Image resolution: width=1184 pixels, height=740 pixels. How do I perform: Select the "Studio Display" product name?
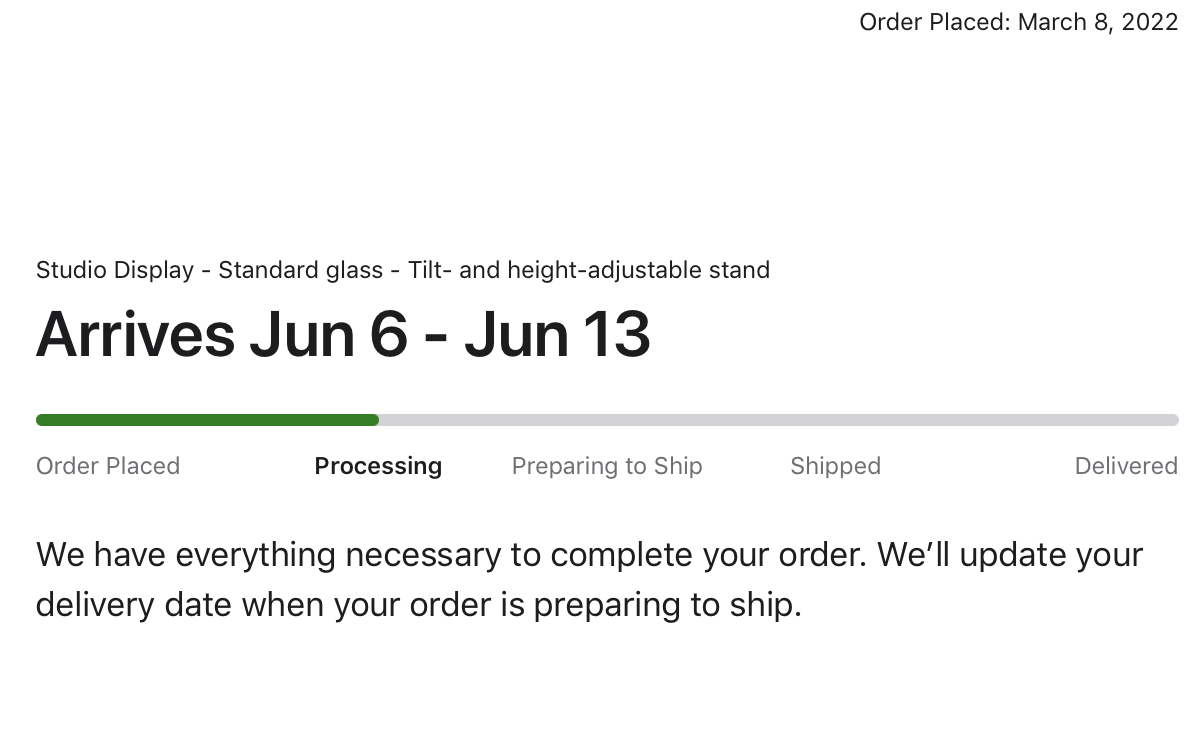114,270
